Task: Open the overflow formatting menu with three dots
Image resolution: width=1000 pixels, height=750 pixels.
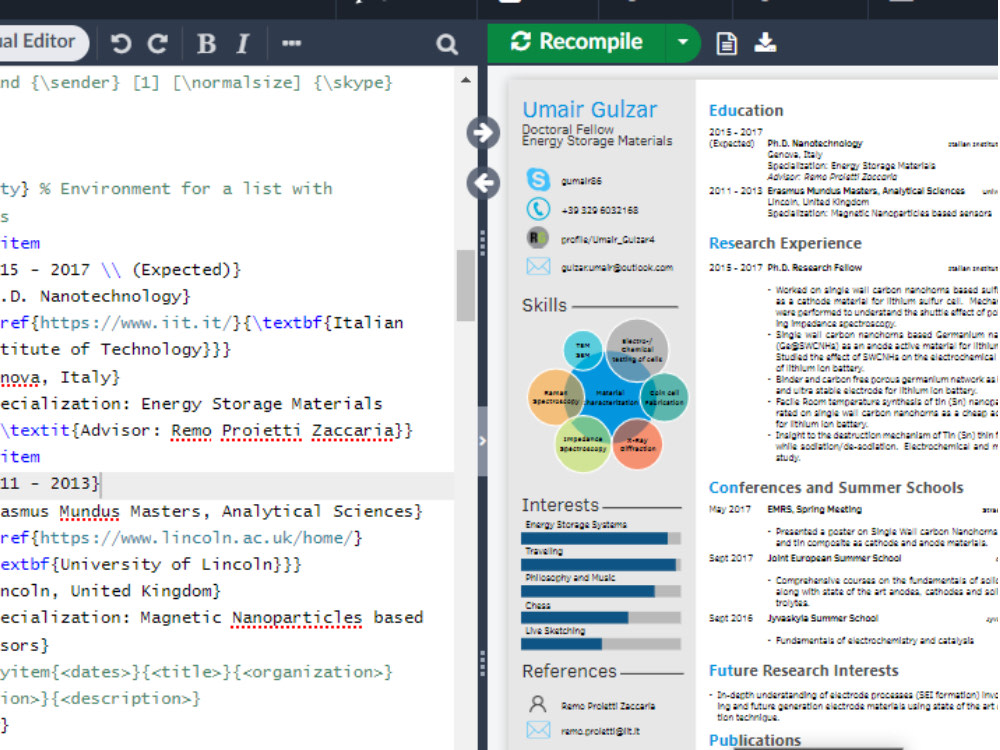Action: [290, 43]
